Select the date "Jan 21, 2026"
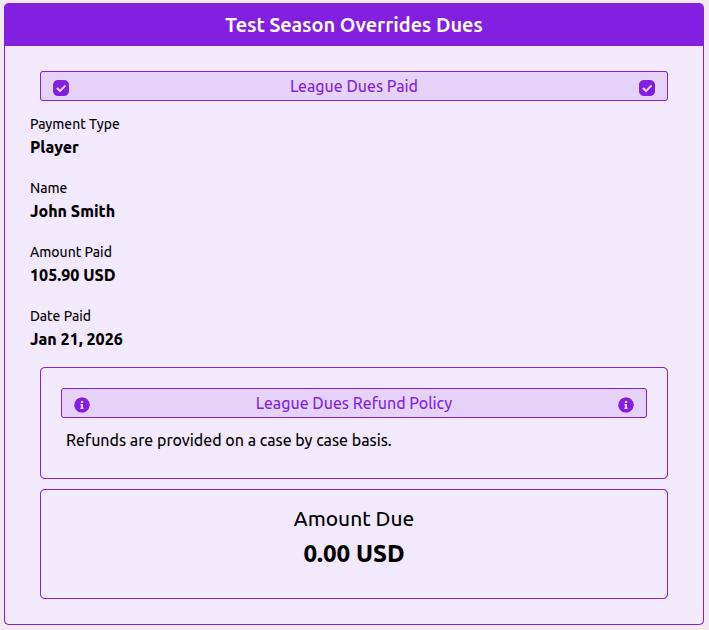The height and width of the screenshot is (630, 709). tap(76, 339)
